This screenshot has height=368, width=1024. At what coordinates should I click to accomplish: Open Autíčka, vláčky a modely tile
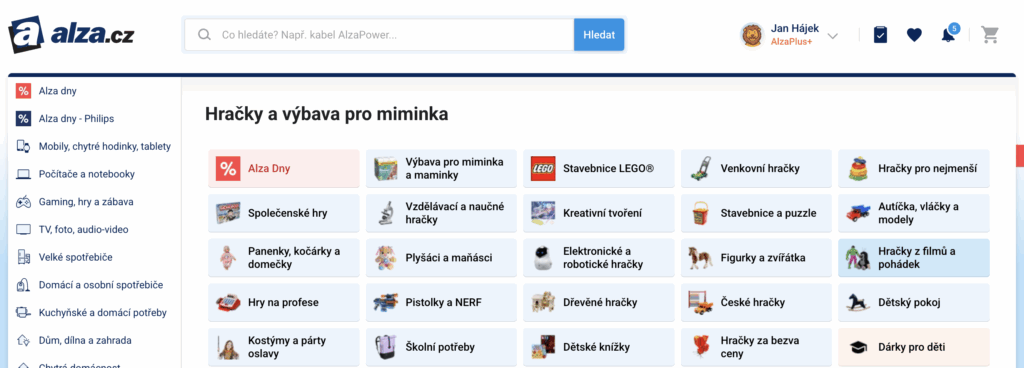(914, 213)
